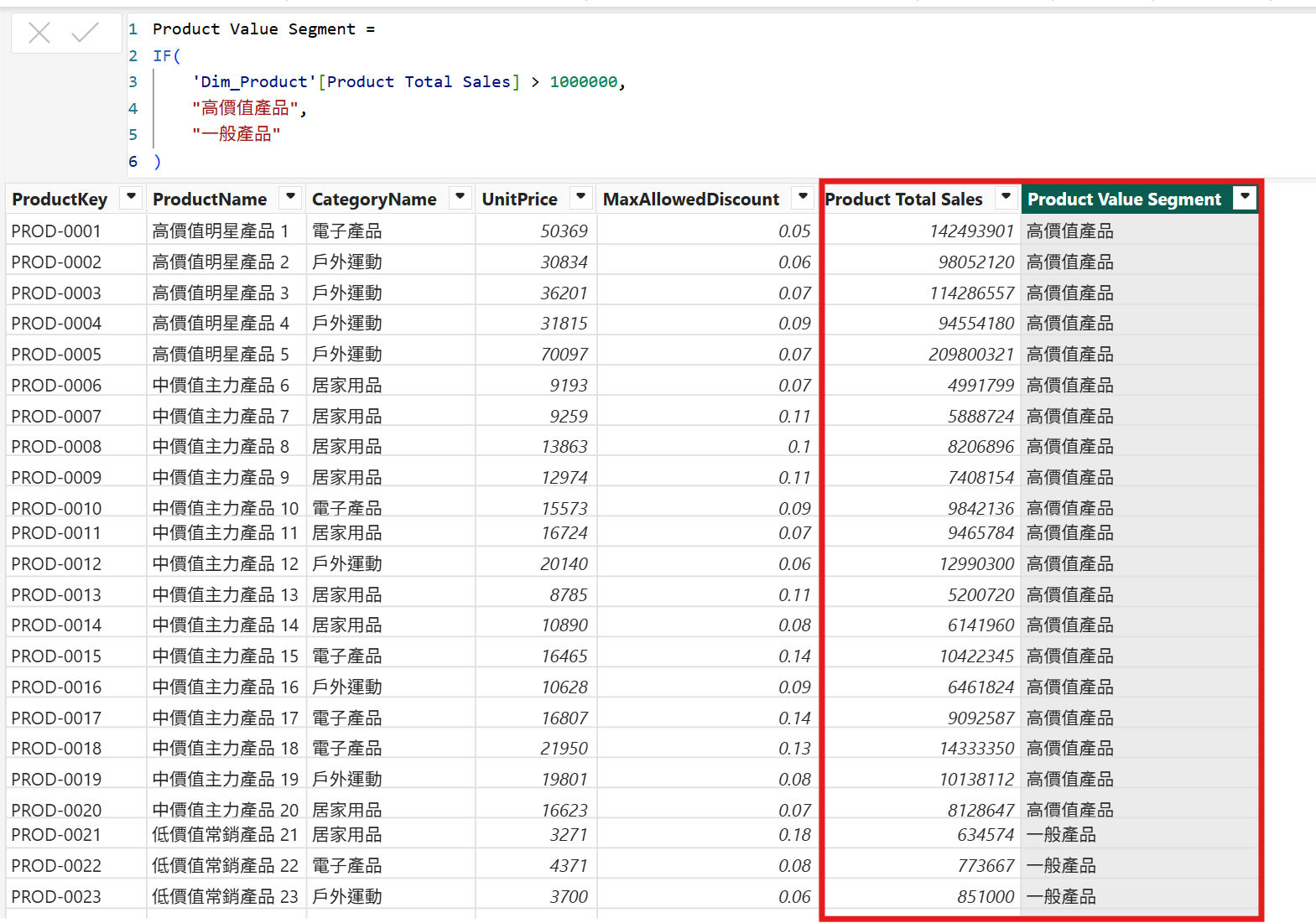
Task: Click 高價值產品 segment in PROD-0020 row
Action: [1070, 811]
